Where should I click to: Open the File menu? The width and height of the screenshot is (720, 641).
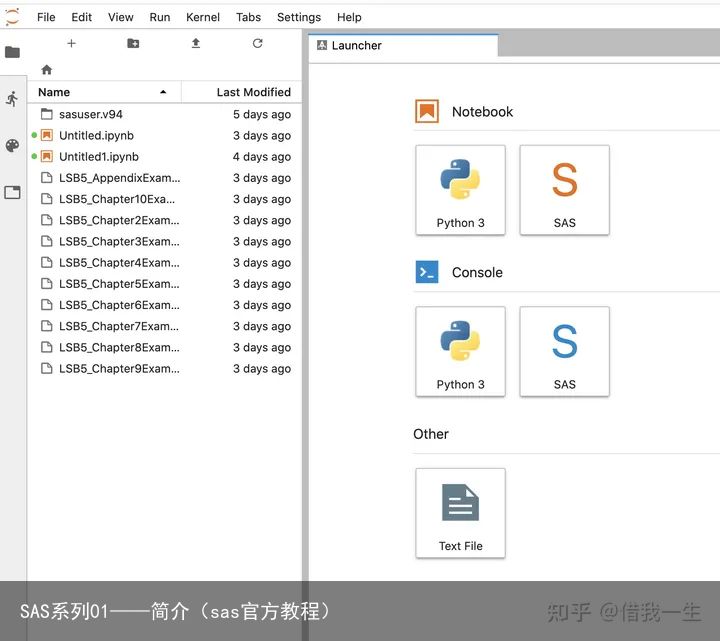coord(46,17)
